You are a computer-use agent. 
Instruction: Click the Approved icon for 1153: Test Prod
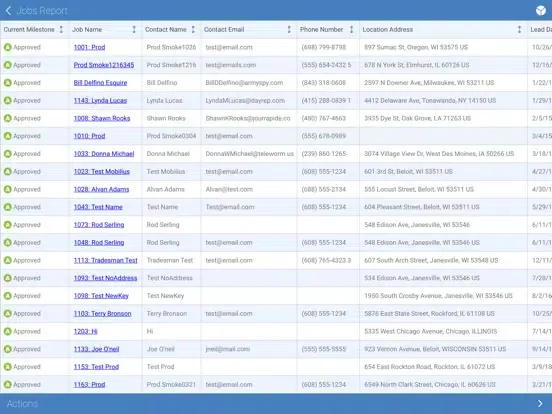(x=8, y=367)
